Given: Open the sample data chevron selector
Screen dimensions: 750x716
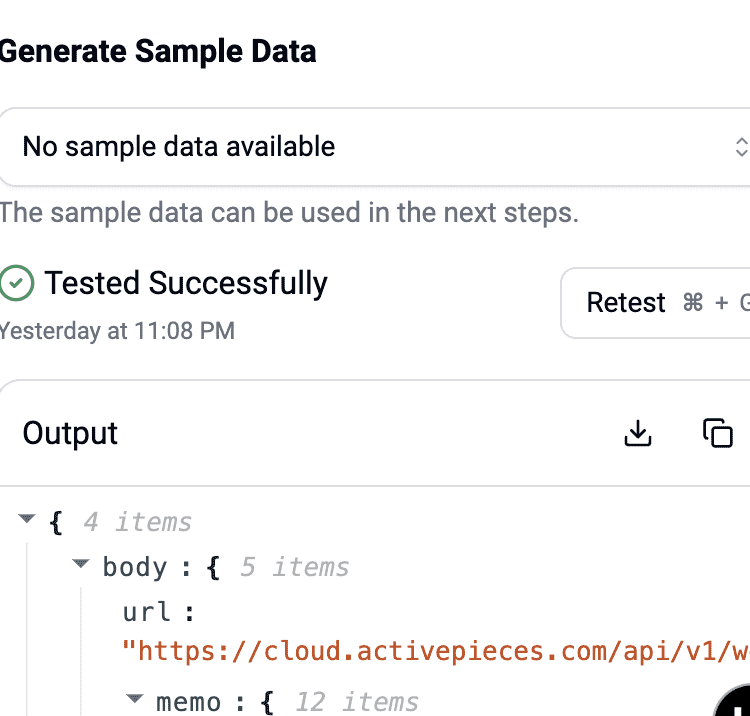Looking at the screenshot, I should 741,147.
